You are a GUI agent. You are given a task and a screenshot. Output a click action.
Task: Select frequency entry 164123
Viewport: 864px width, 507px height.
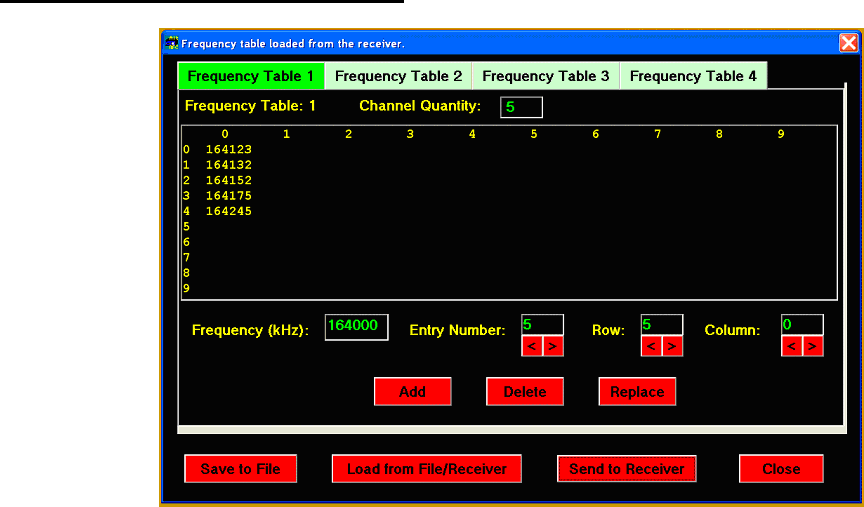[229, 149]
